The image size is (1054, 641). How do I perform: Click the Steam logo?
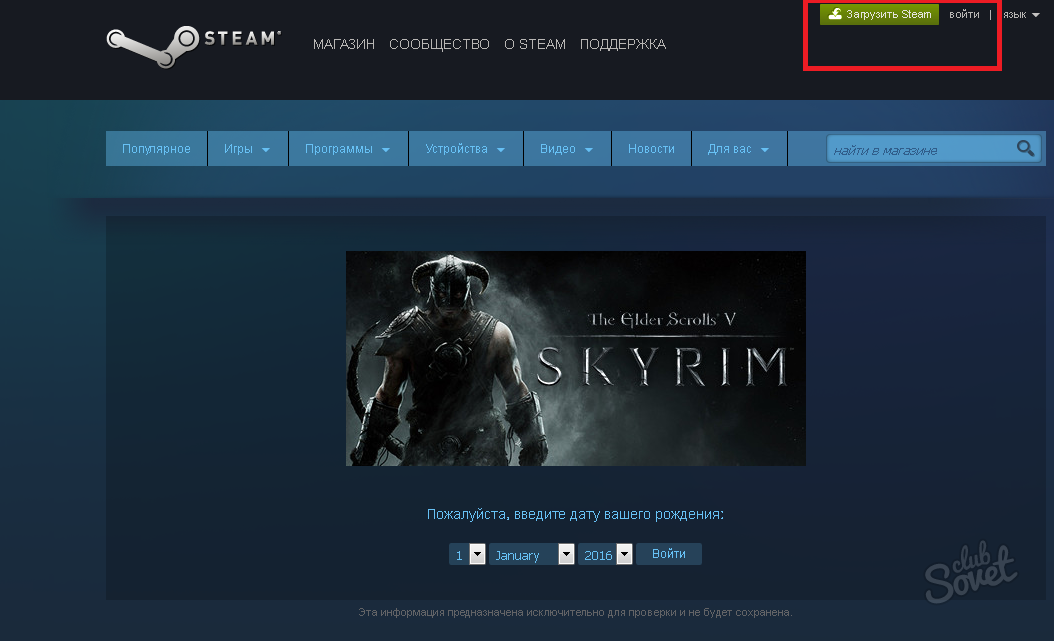194,46
